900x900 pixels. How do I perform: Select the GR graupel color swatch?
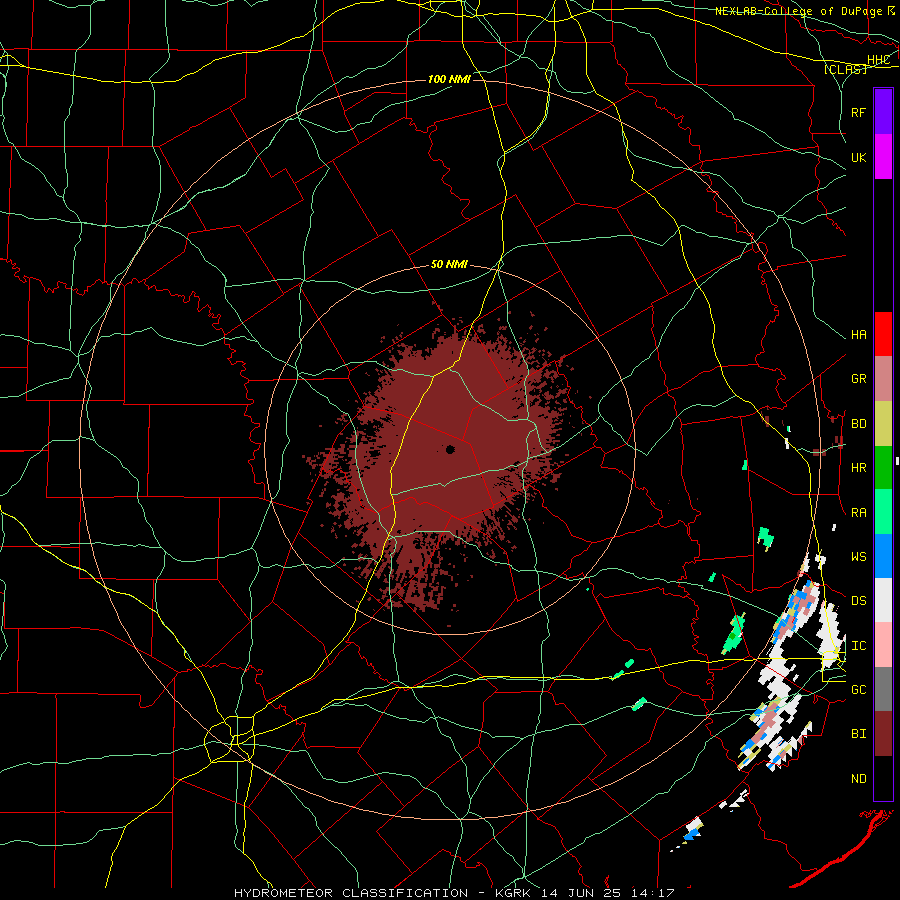[x=883, y=379]
